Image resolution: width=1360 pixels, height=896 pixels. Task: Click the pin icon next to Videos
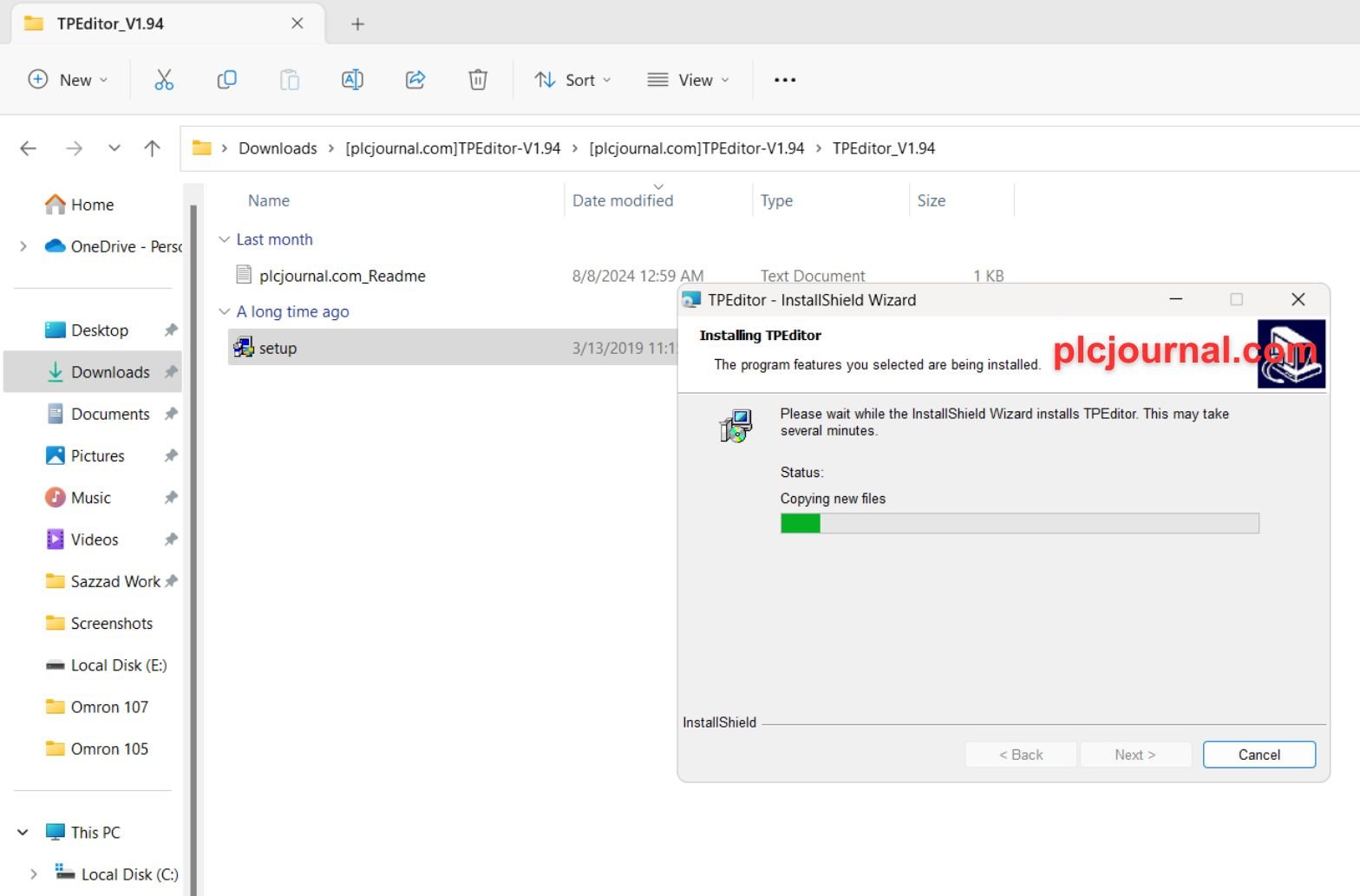click(x=171, y=540)
